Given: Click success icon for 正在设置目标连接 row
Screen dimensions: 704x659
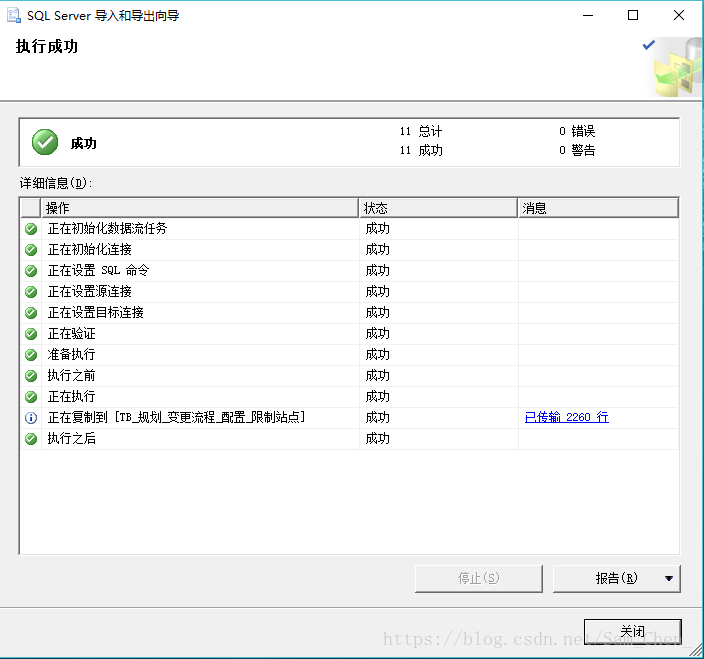Looking at the screenshot, I should pos(31,312).
